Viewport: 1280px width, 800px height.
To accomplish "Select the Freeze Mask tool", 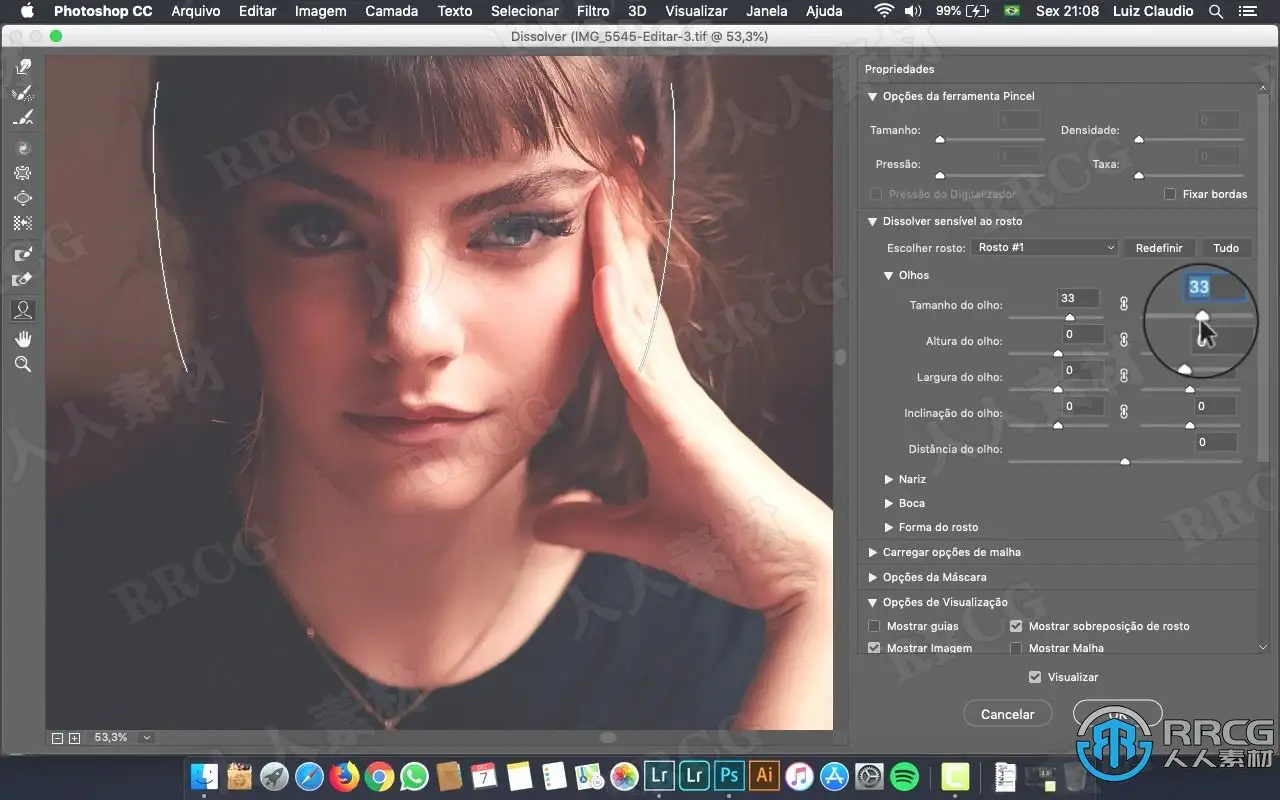I will pyautogui.click(x=23, y=254).
